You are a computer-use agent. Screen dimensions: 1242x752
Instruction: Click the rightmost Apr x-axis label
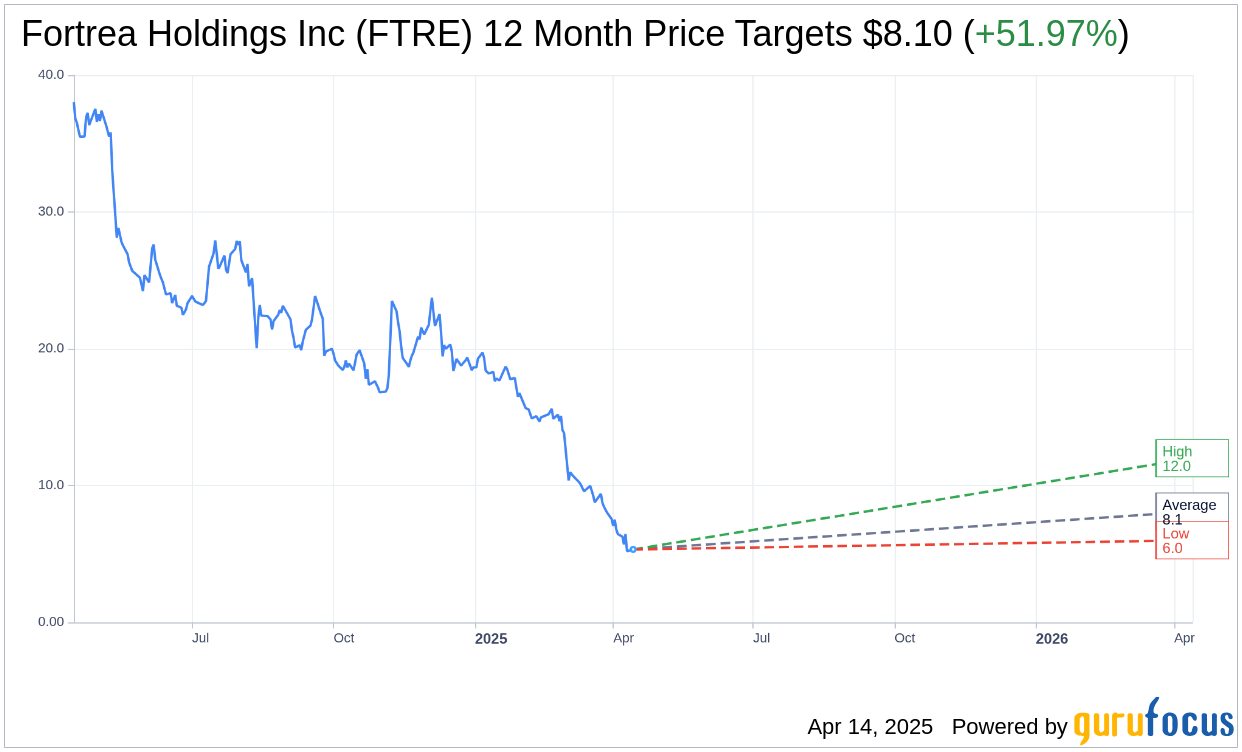coord(1184,638)
